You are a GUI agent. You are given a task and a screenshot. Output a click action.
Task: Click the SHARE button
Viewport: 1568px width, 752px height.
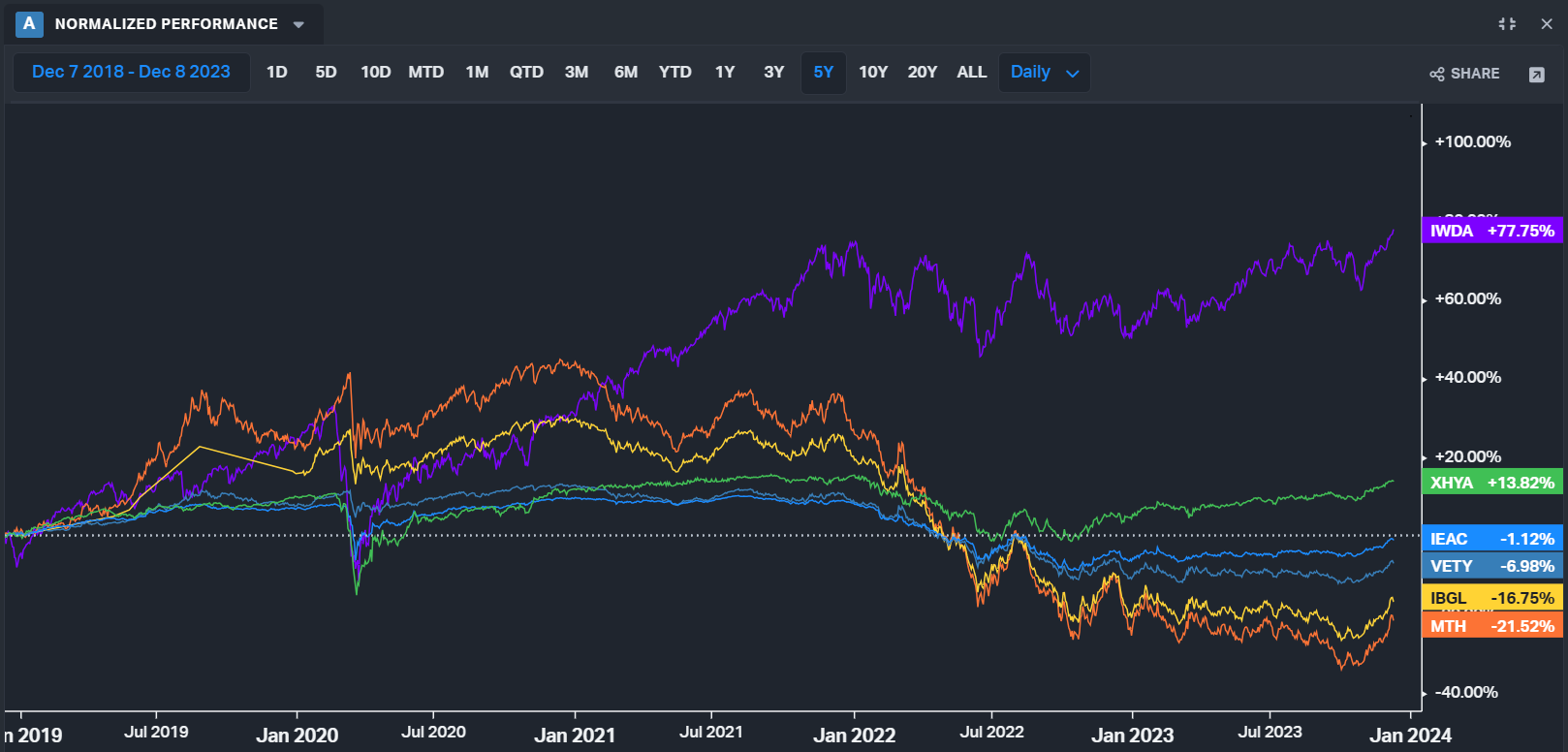(1464, 74)
